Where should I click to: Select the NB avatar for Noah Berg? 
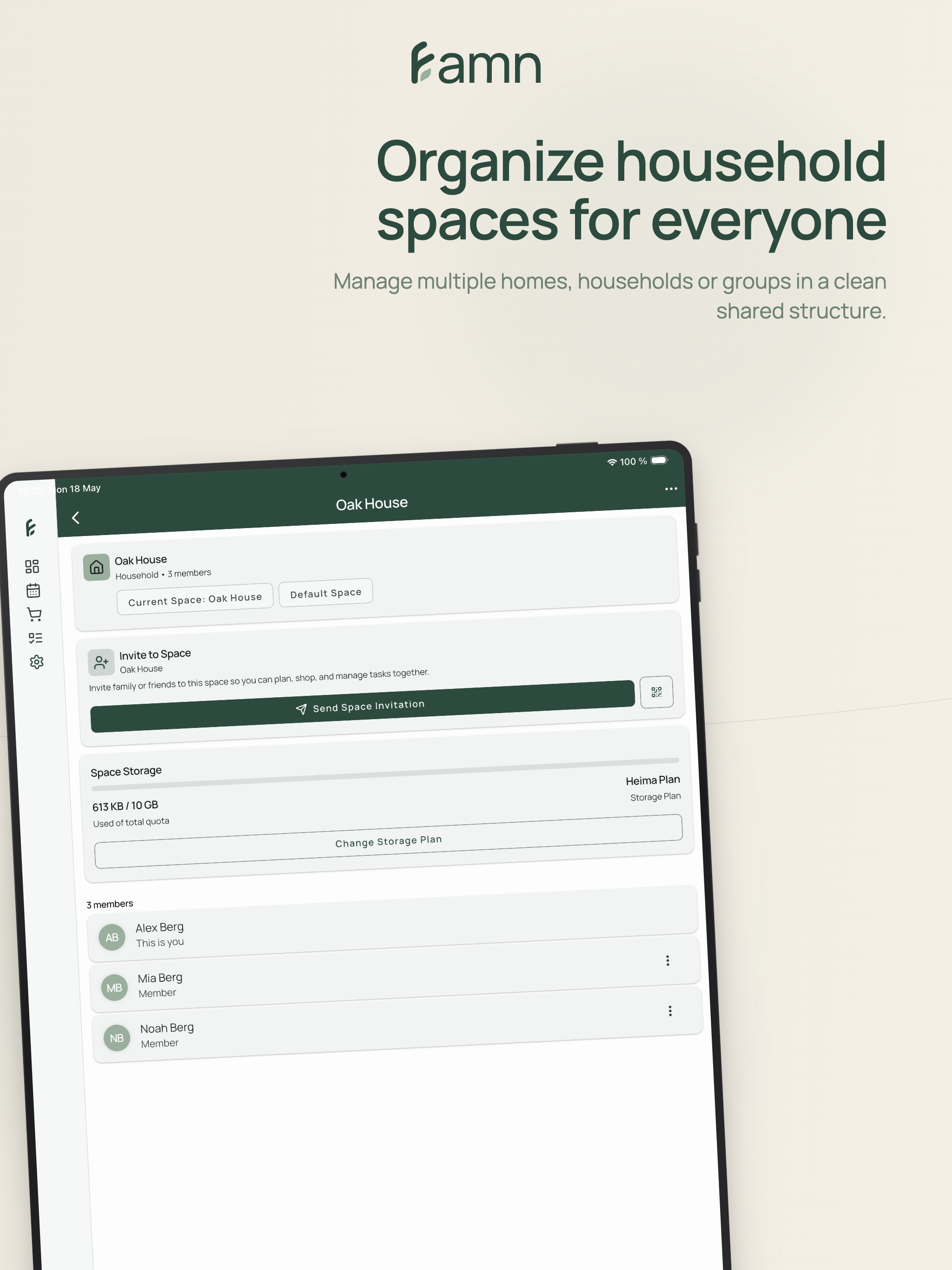tap(117, 1038)
